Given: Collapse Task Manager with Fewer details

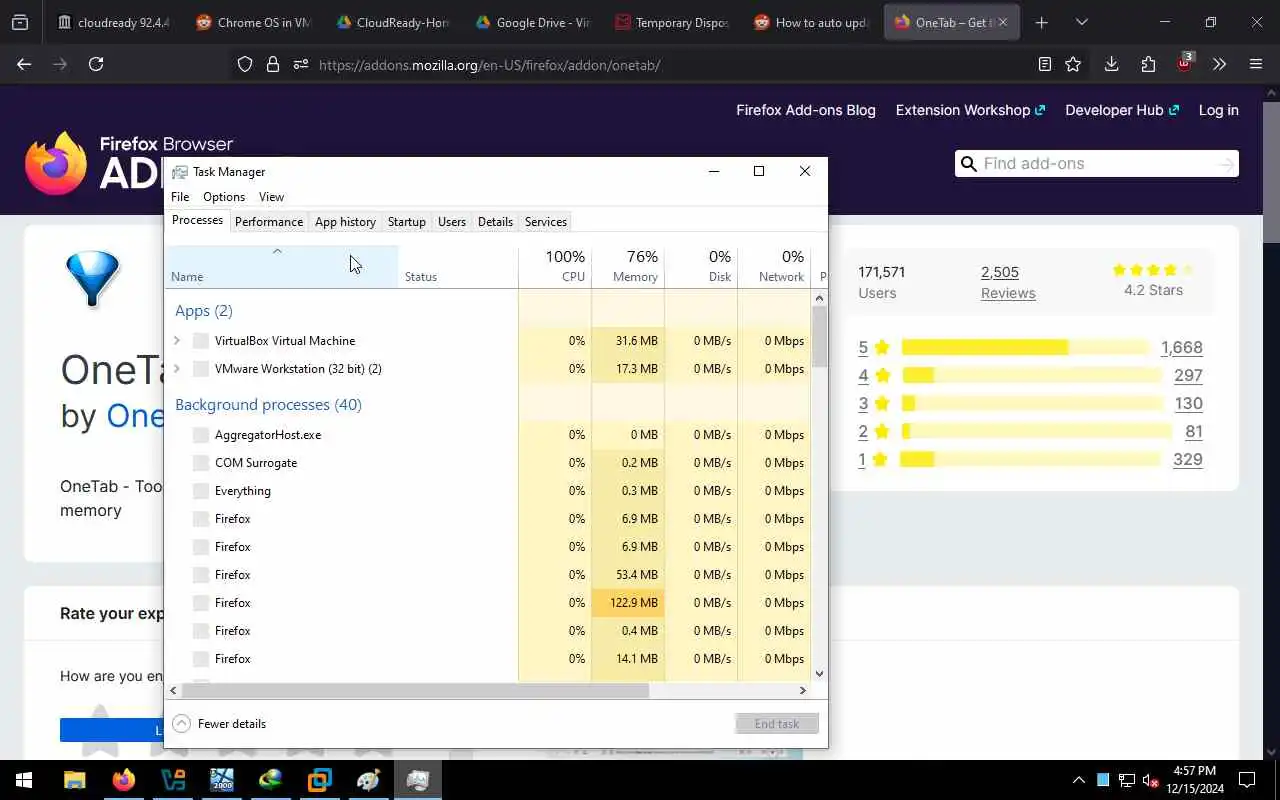Looking at the screenshot, I should pyautogui.click(x=219, y=724).
